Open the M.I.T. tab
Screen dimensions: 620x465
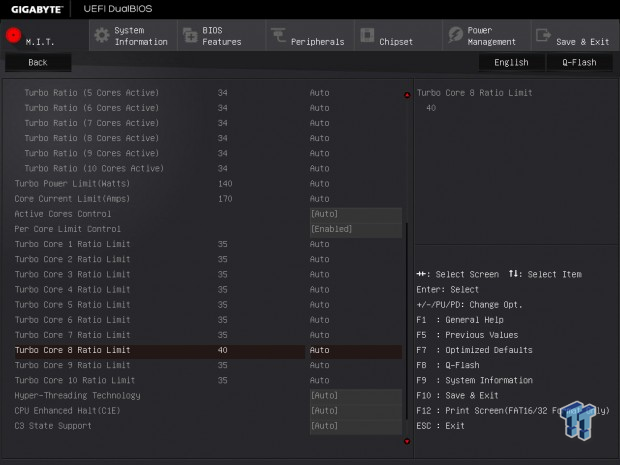tap(45, 36)
